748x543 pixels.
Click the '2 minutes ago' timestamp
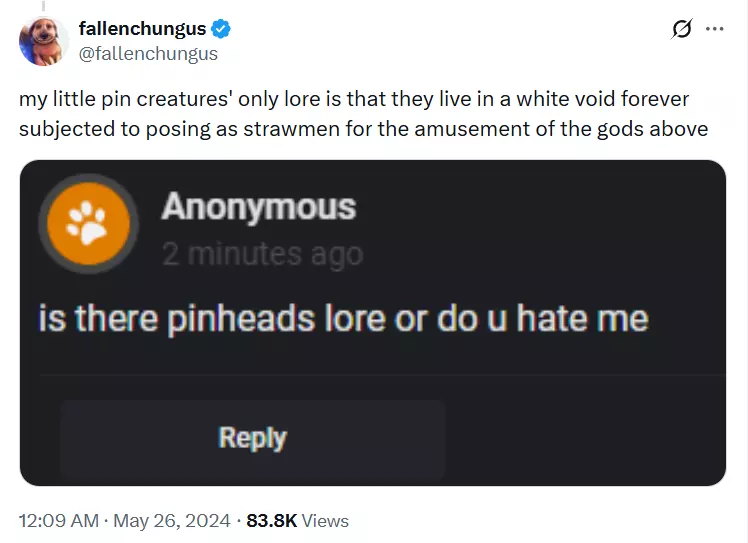coord(262,254)
